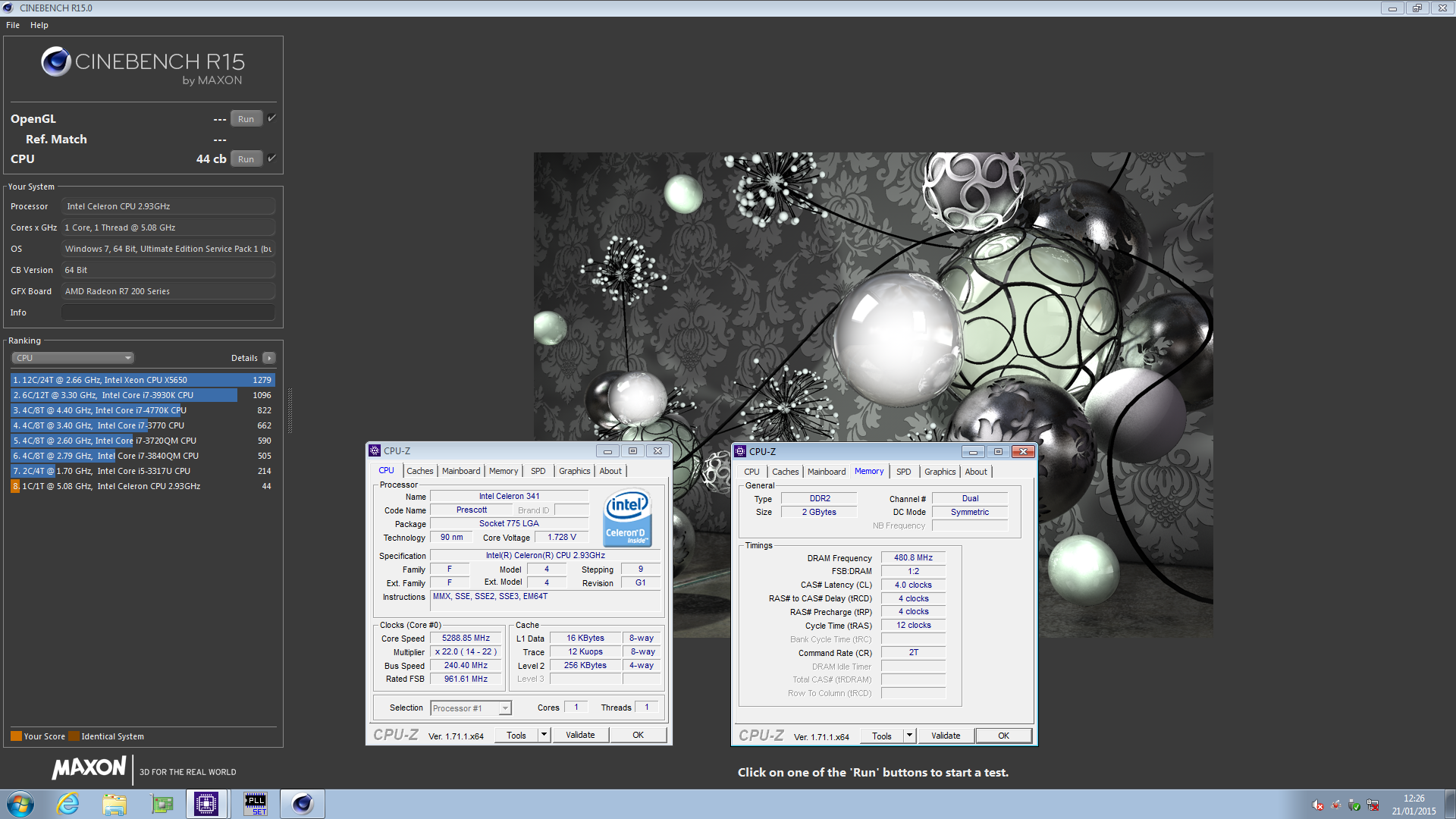Viewport: 1456px width, 819px height.
Task: Open the Help menu
Action: 39,25
